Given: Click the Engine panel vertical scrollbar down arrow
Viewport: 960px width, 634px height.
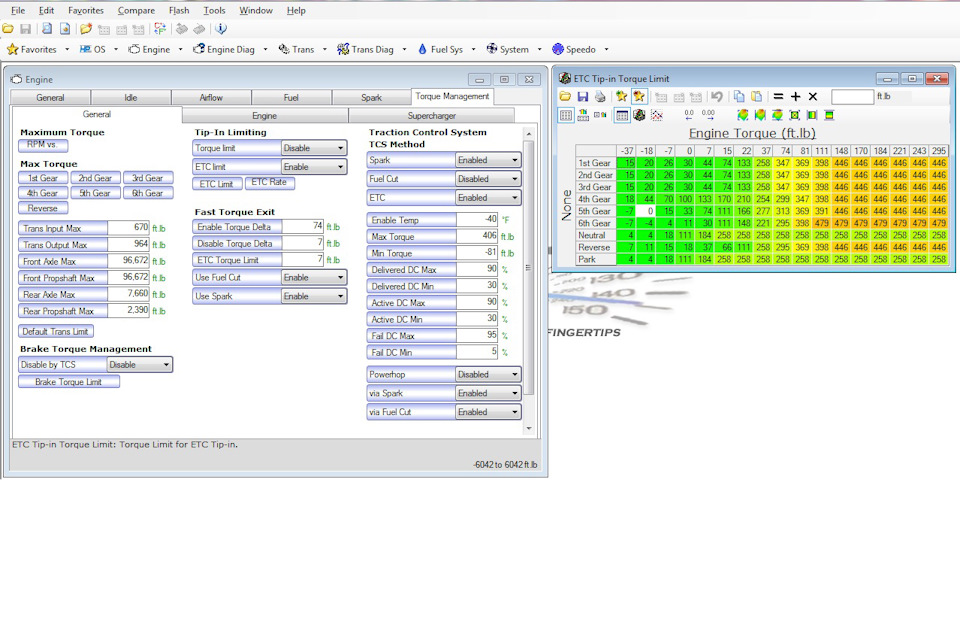Looking at the screenshot, I should [529, 428].
